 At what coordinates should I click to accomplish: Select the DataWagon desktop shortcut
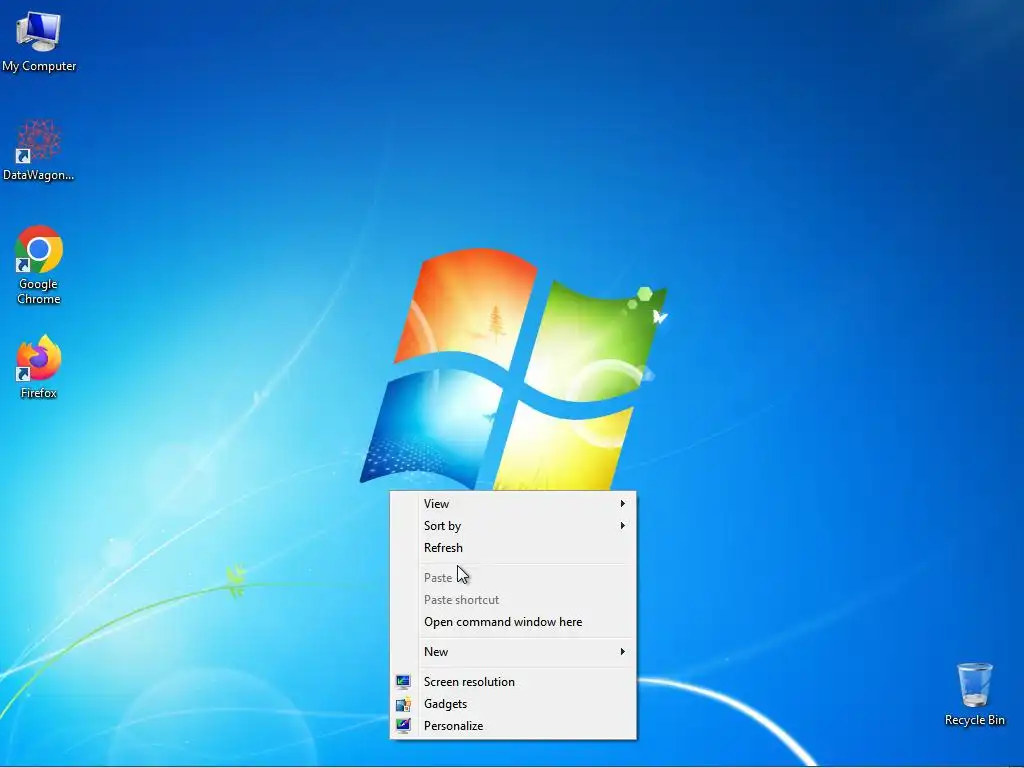39,150
